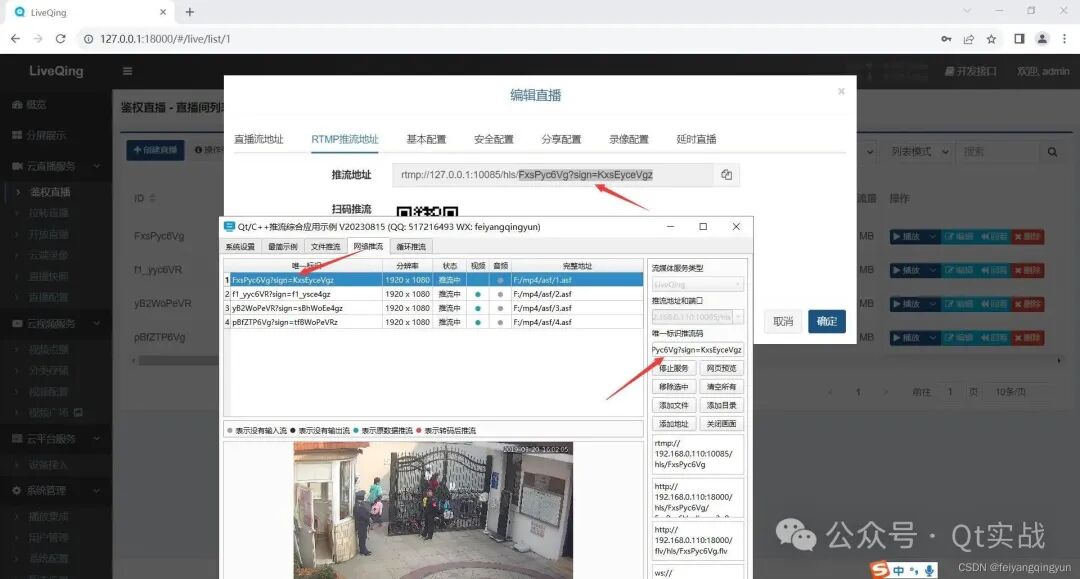
Task: Click the search magnifier icon in the live list
Action: [1052, 150]
